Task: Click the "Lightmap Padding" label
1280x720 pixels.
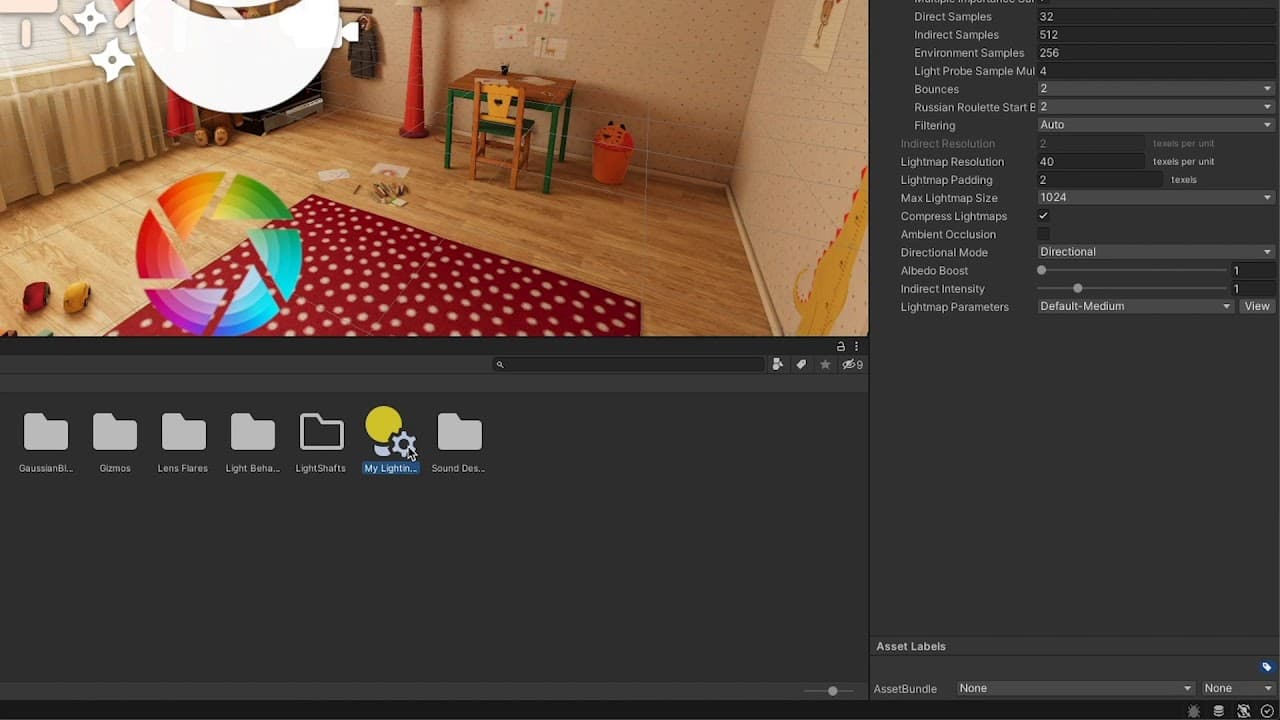Action: [x=946, y=180]
